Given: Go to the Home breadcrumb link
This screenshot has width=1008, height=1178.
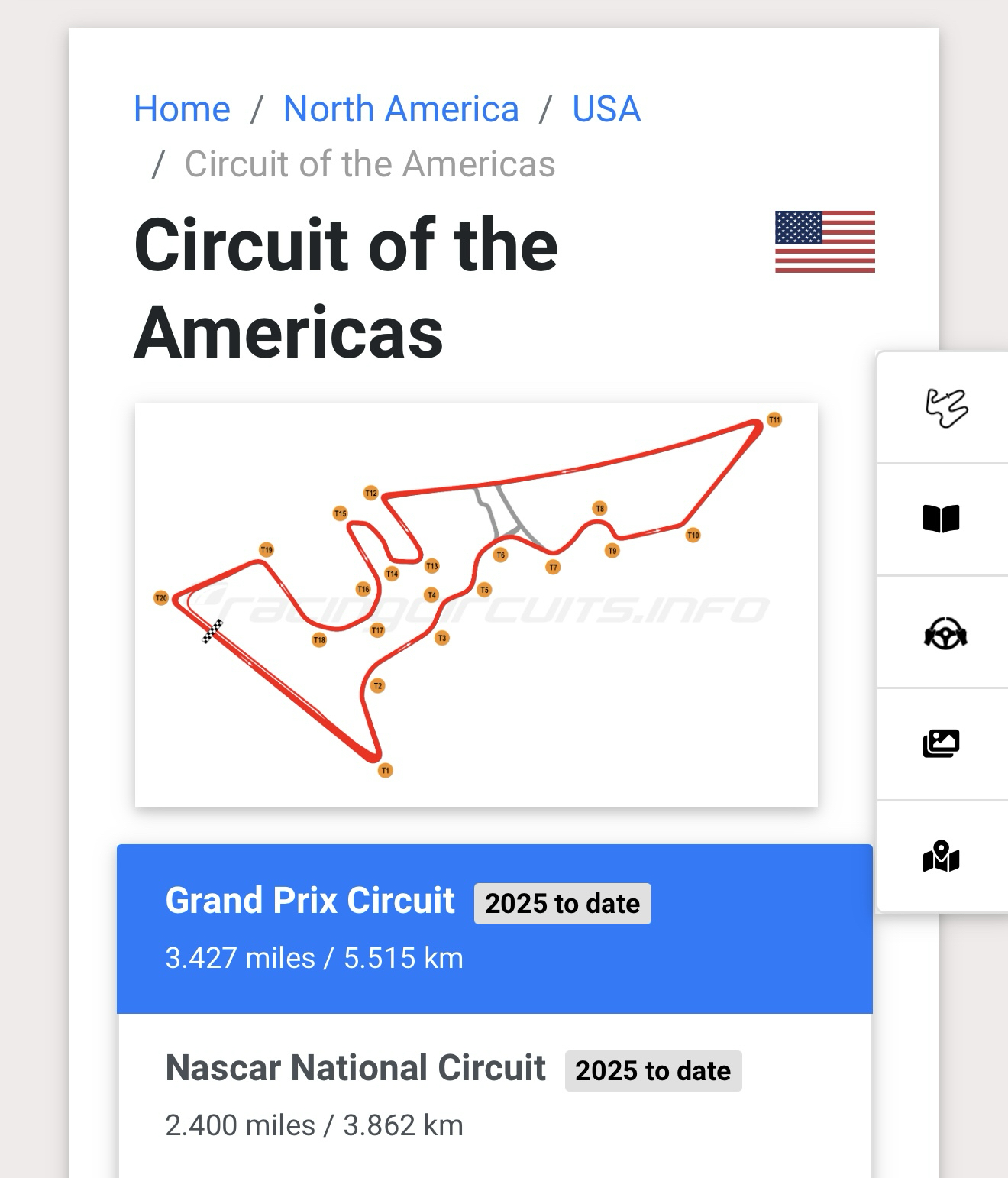Looking at the screenshot, I should [182, 108].
